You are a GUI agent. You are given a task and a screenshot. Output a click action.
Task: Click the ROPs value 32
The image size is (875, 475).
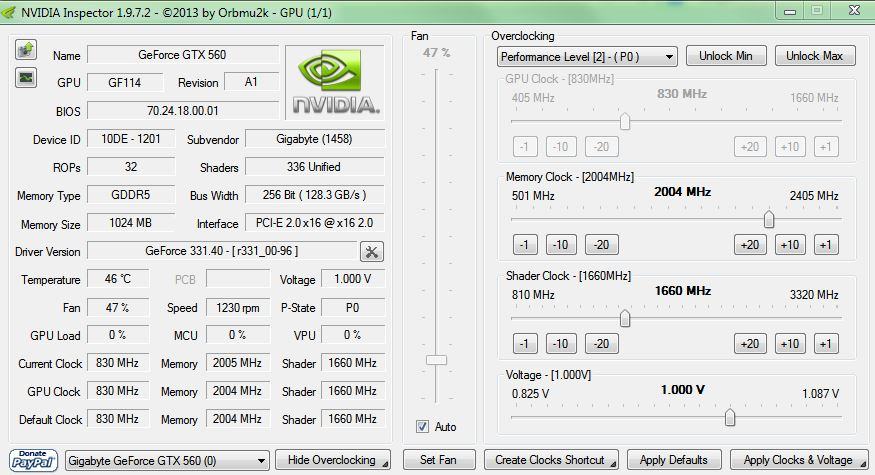tap(131, 167)
